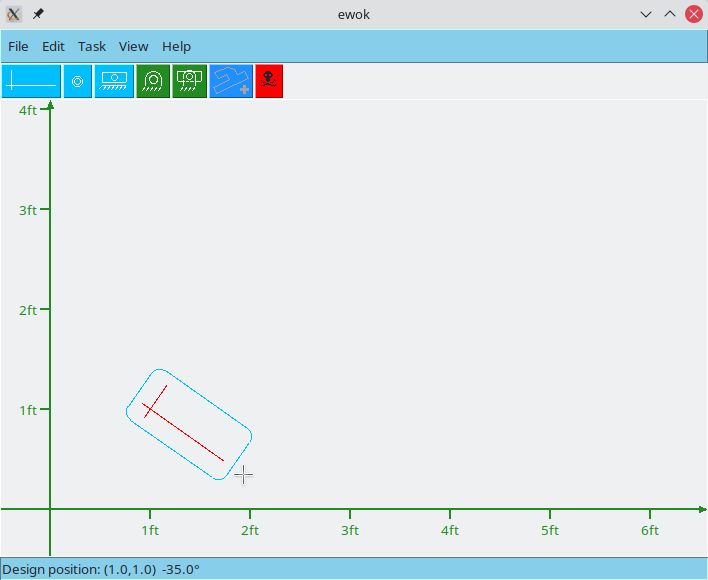Select the crosshair axis origin tool

(x=31, y=81)
